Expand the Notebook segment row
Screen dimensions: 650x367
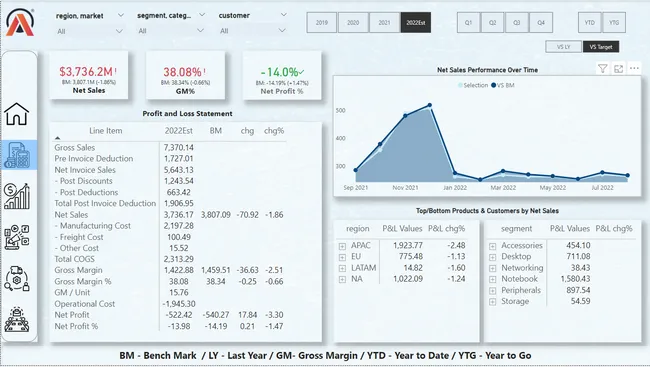(492, 280)
